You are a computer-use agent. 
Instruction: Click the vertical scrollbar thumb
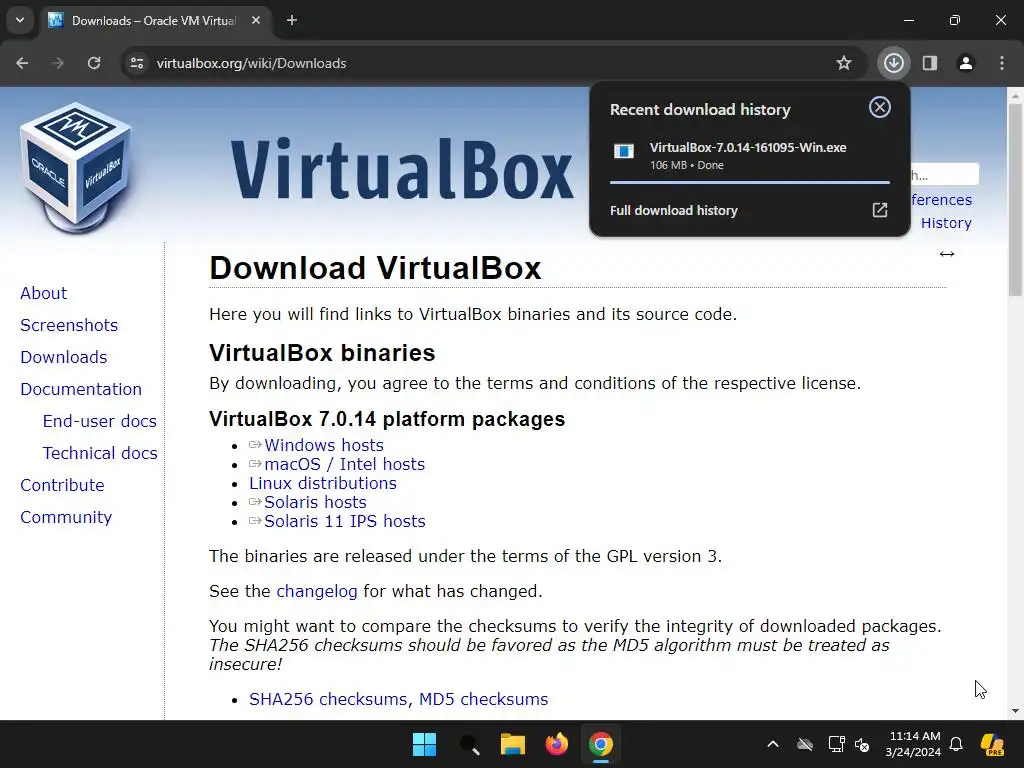pos(1015,199)
